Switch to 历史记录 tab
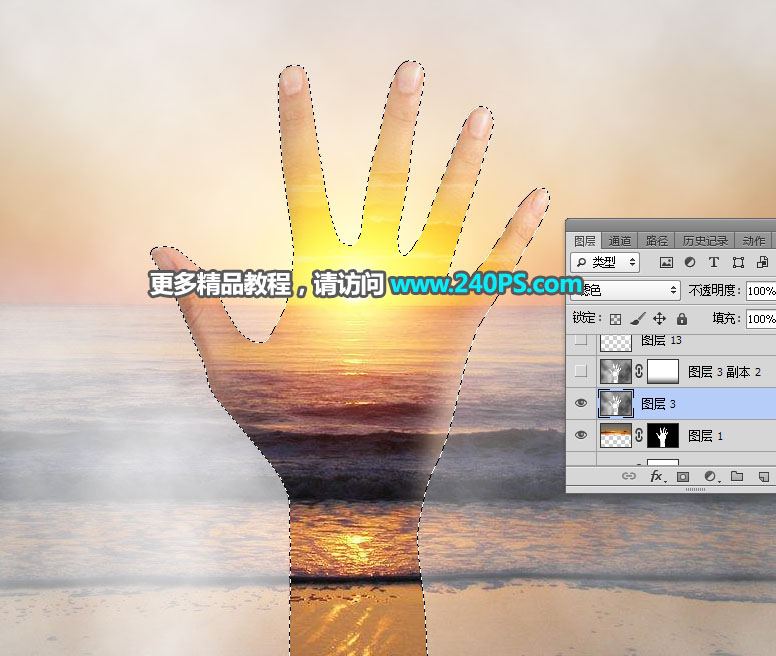 [x=705, y=241]
